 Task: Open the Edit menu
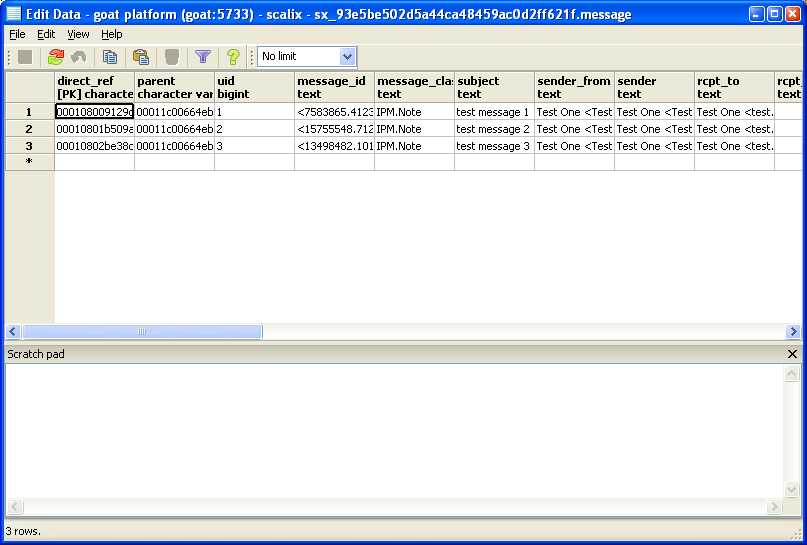[46, 34]
